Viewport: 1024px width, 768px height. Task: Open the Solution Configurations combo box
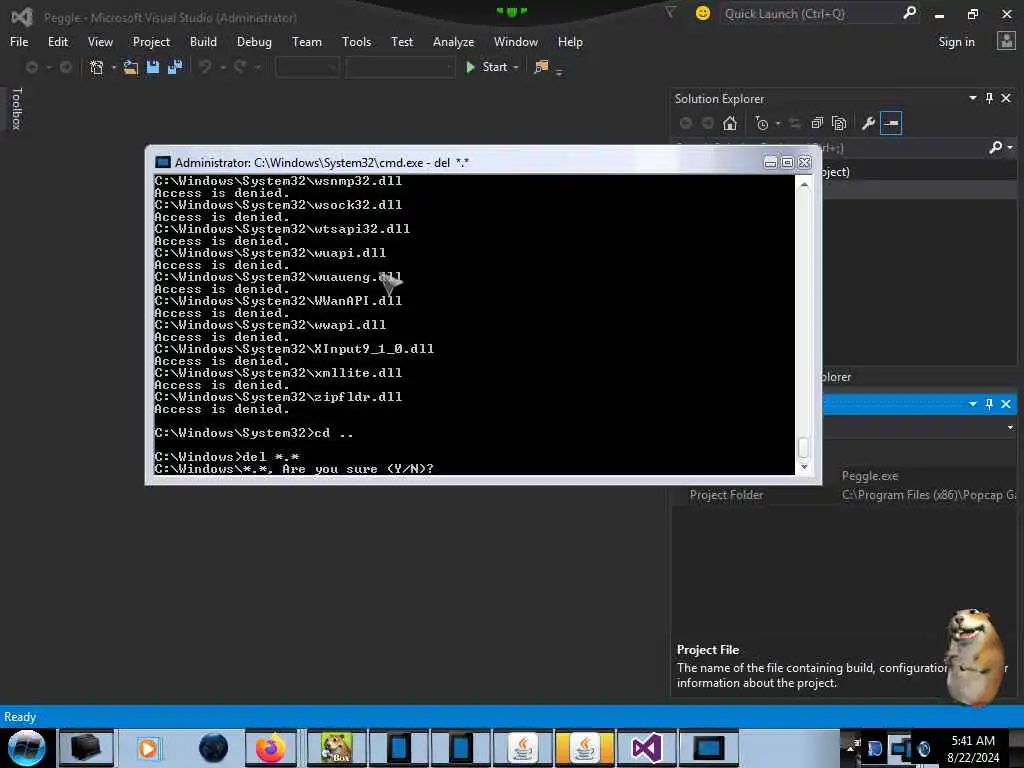point(307,67)
